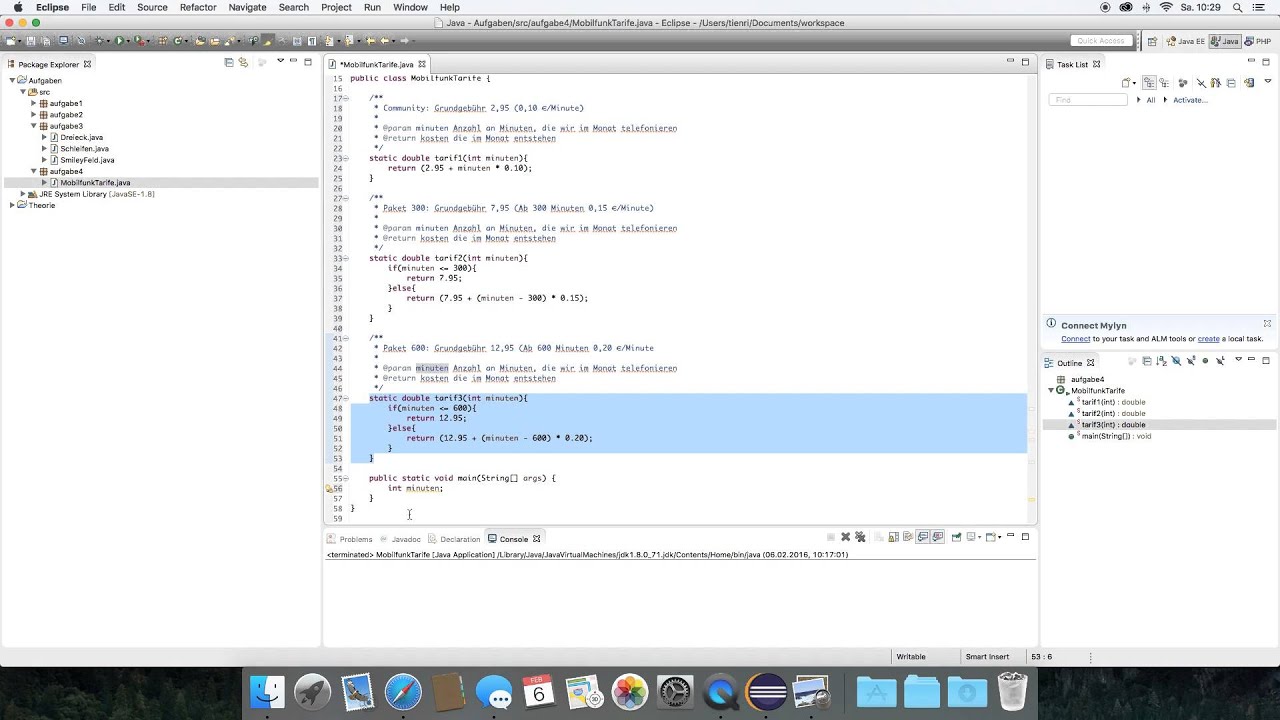
Task: Collapse the Aufgaben project
Action: point(12,80)
